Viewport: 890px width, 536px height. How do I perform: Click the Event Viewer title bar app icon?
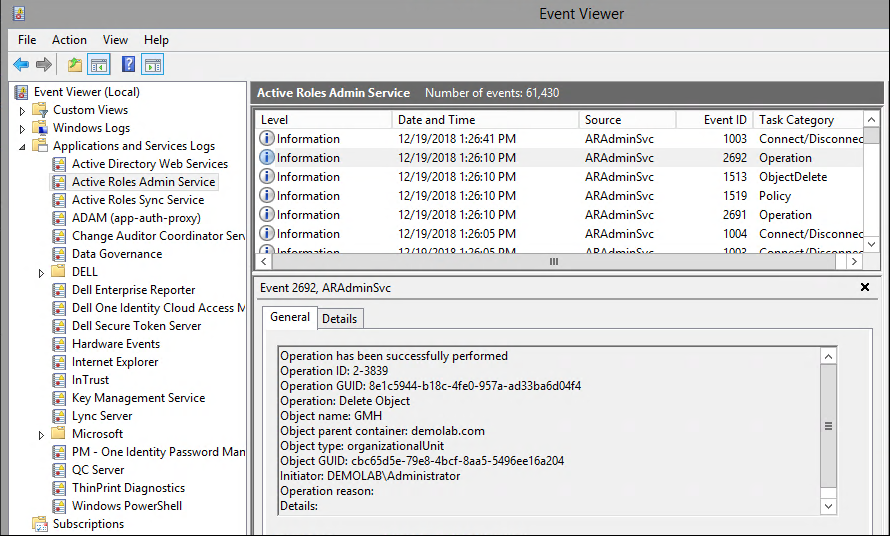pos(19,13)
